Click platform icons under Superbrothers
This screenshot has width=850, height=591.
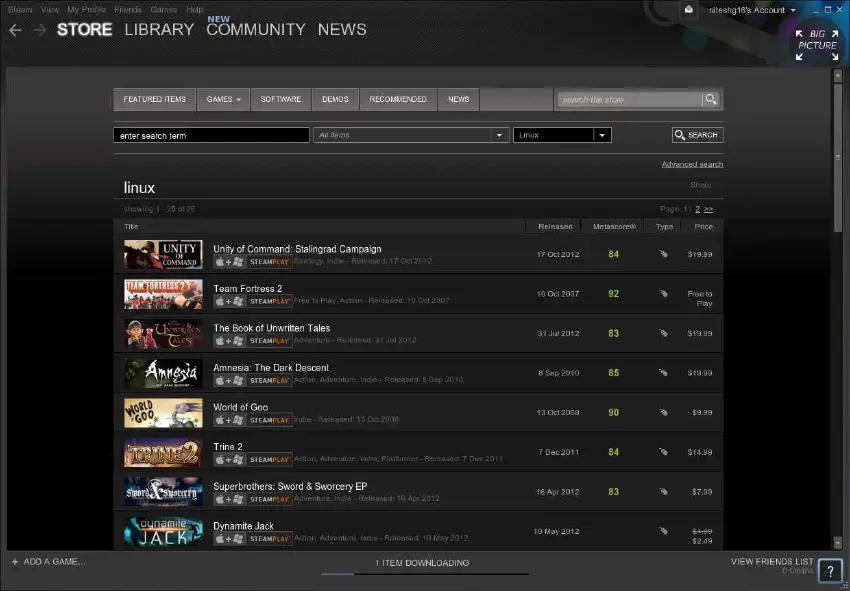pyautogui.click(x=229, y=499)
